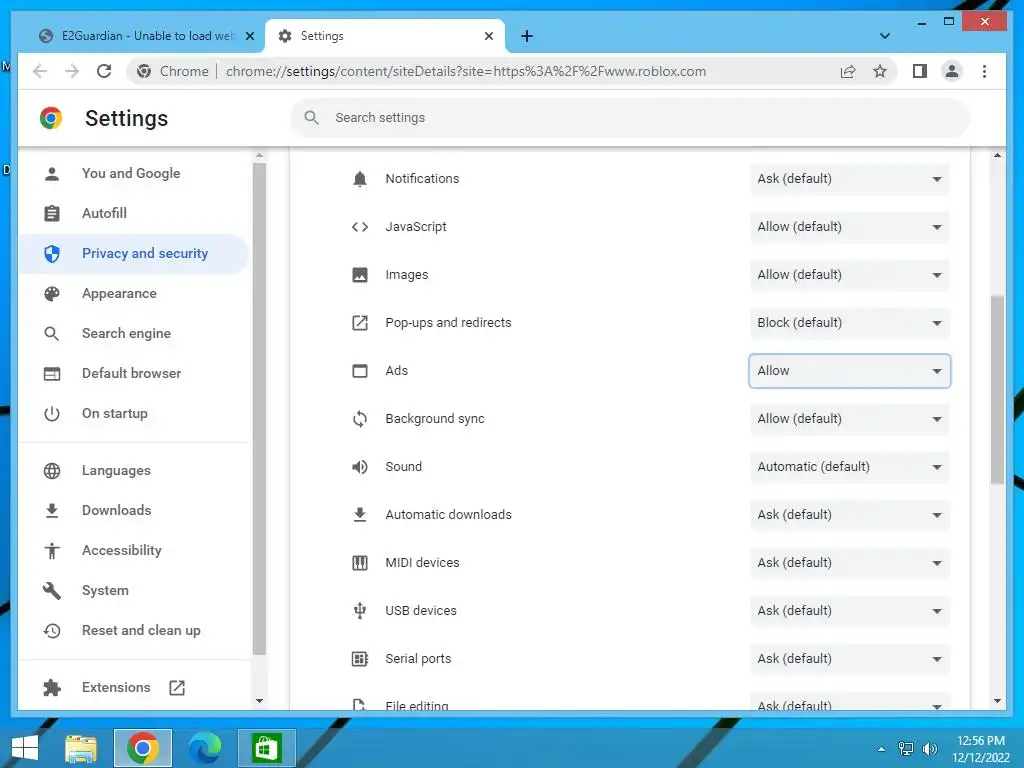1024x768 pixels.
Task: Open the taskbar clock and date
Action: 980,749
